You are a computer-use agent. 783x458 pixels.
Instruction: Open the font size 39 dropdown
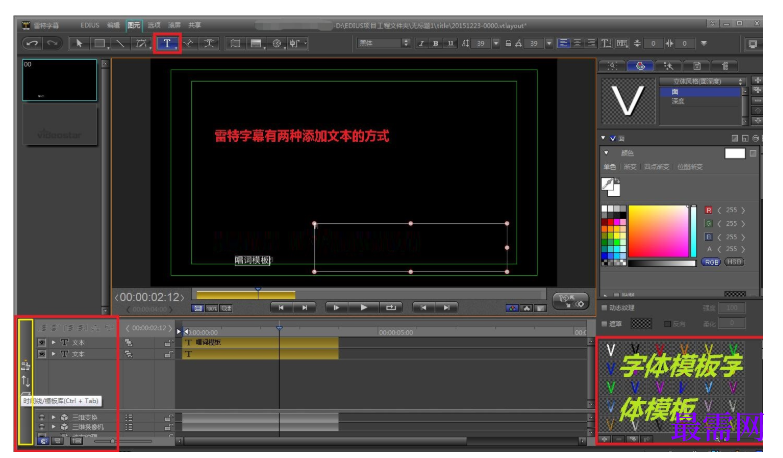(x=496, y=43)
